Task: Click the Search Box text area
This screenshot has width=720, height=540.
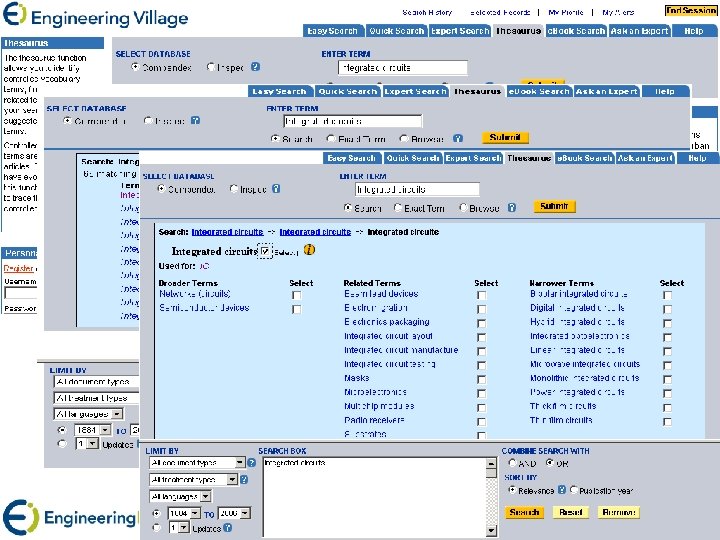Action: [x=375, y=497]
